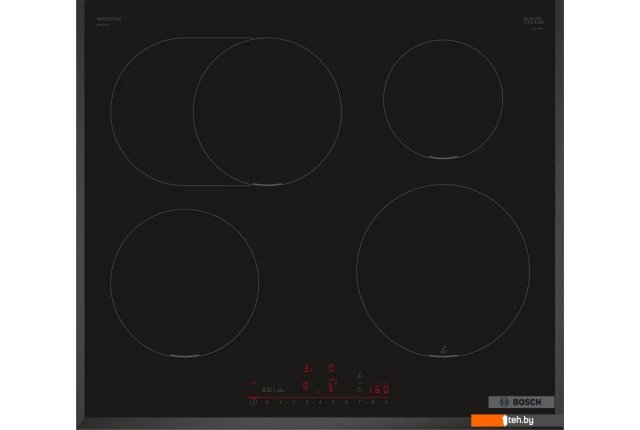Tap the main power on/off icon
Screen dimensions: 640x430
tap(253, 402)
